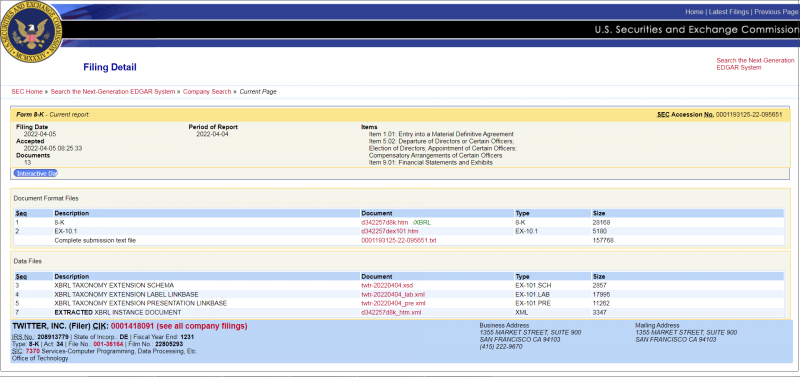
Task: Go to Latest Filings
Action: coord(729,12)
